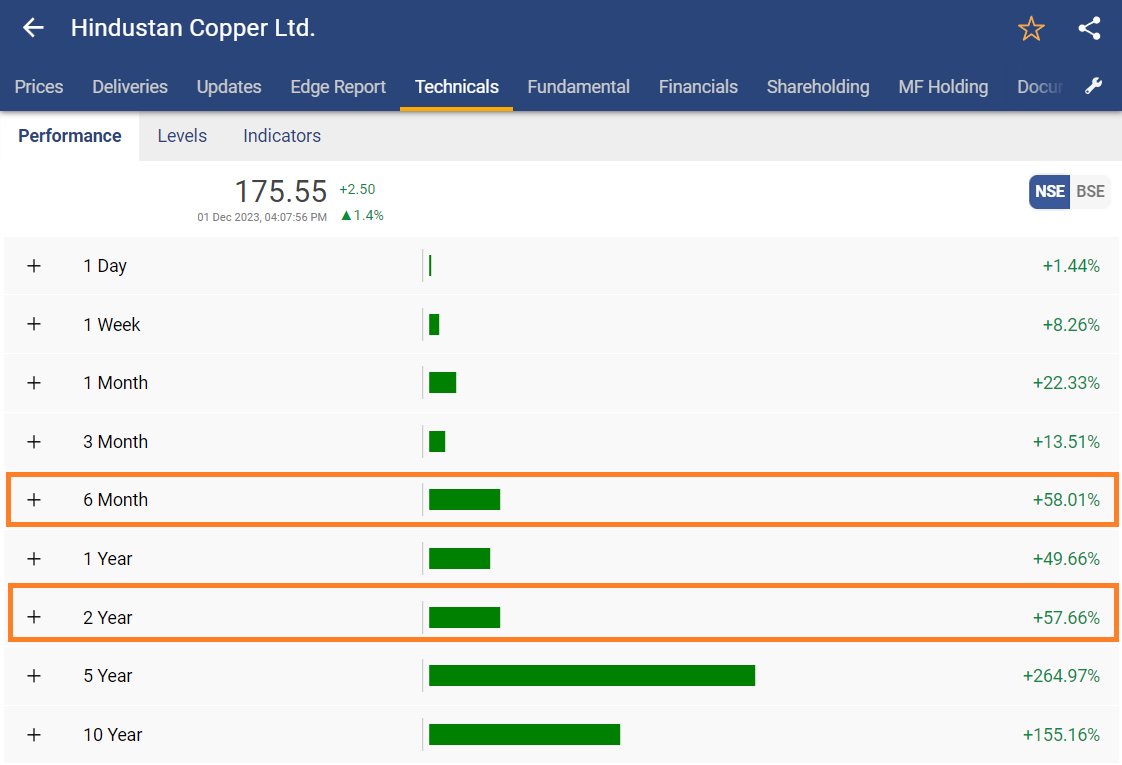Screen dimensions: 1122x765
Task: Click the 6 Month performance bar
Action: coord(464,500)
